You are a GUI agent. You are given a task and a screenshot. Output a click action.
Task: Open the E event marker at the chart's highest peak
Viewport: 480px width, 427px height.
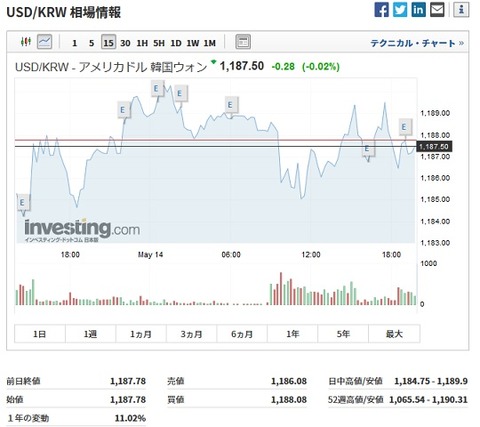pyautogui.click(x=157, y=88)
